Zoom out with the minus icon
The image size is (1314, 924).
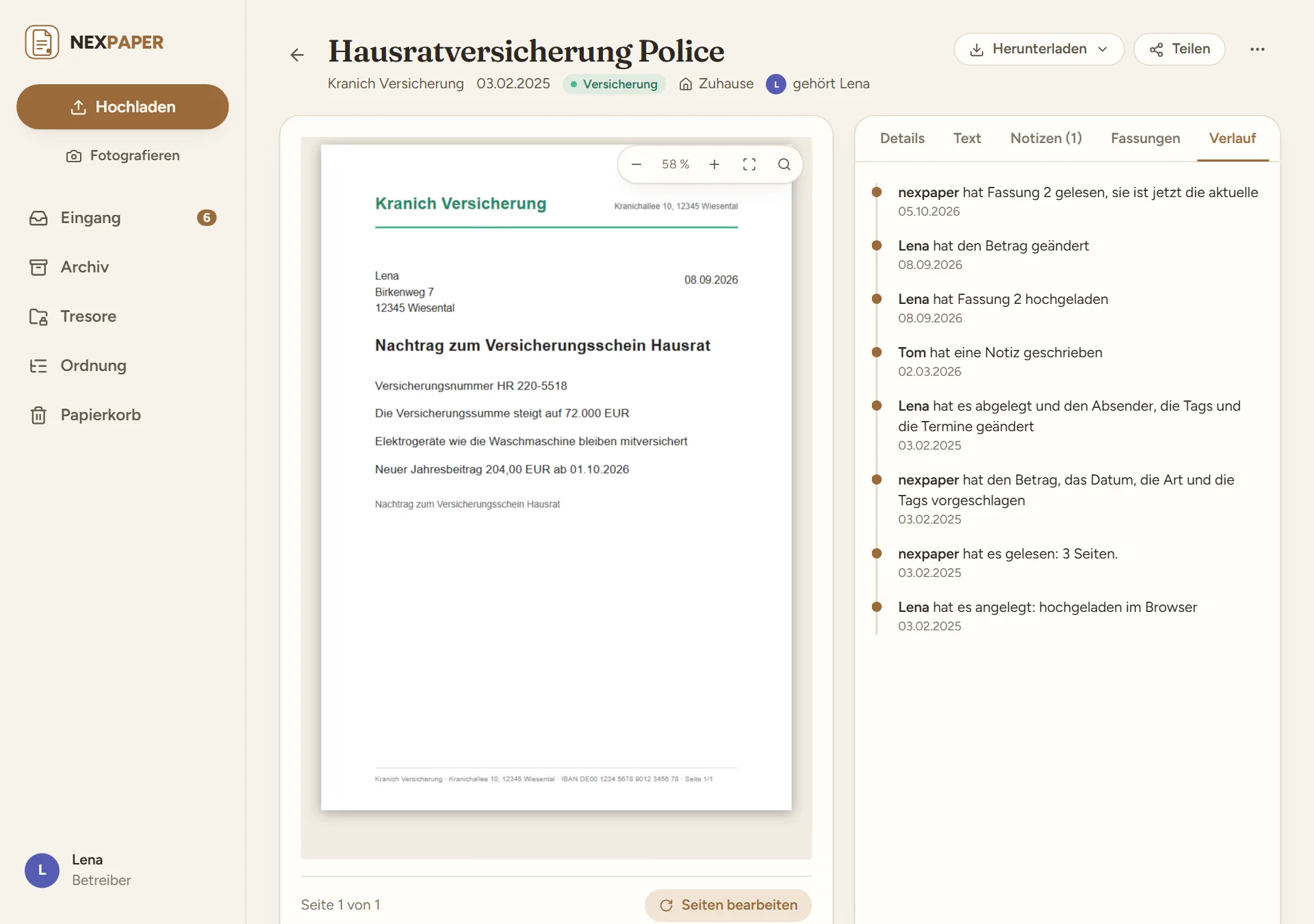pyautogui.click(x=636, y=164)
